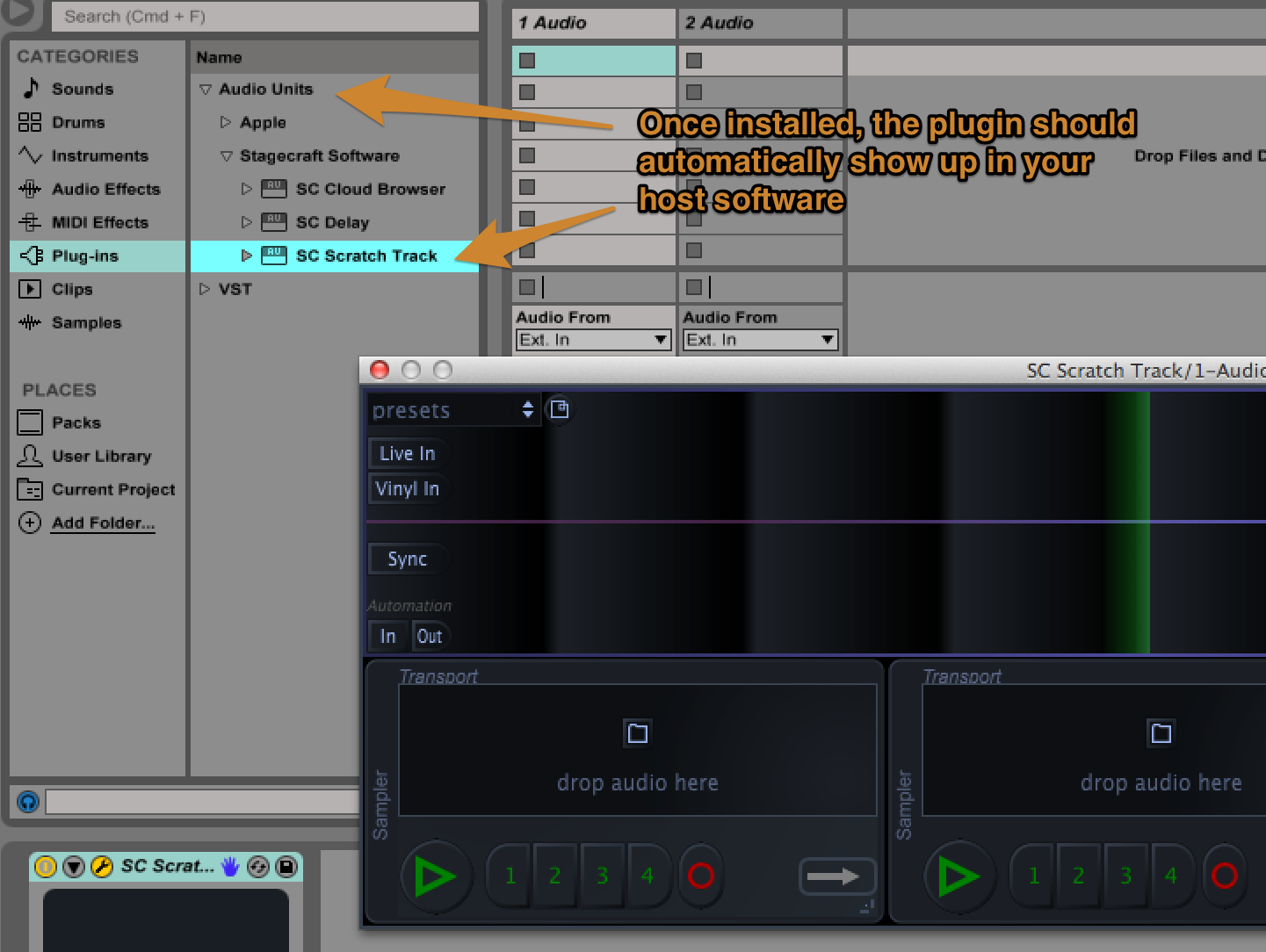Select the Plug-ins category

[98, 256]
